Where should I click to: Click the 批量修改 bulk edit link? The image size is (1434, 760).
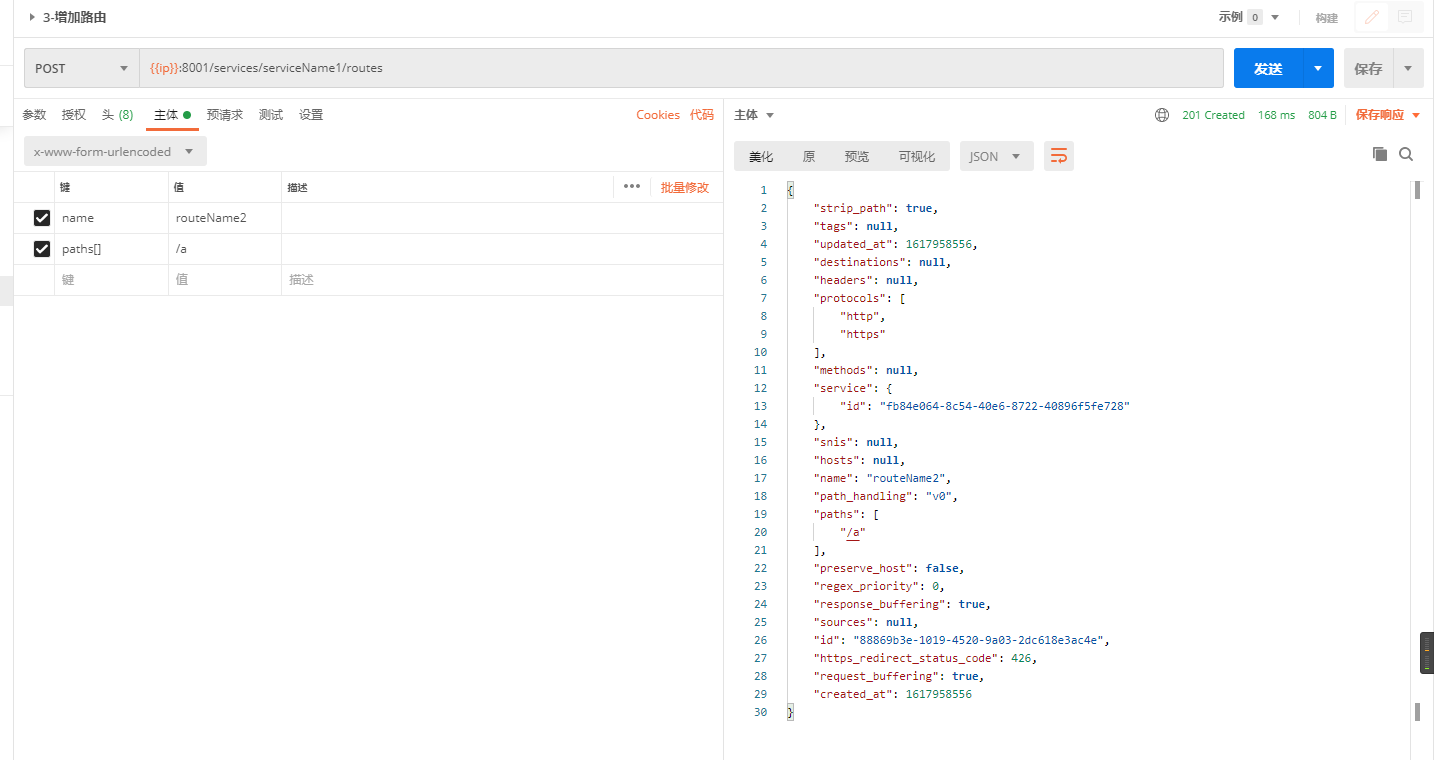tap(685, 187)
